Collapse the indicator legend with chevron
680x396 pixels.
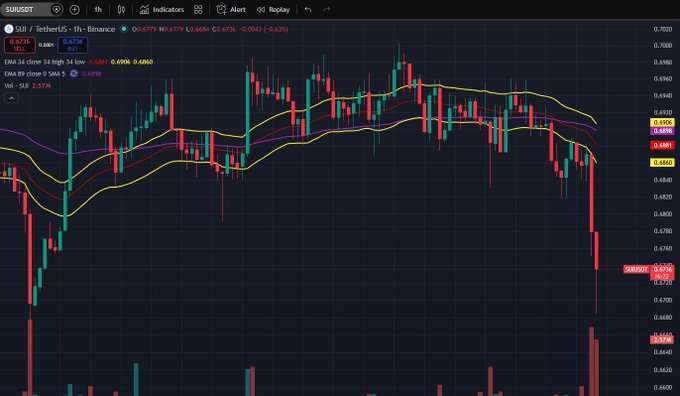point(11,98)
